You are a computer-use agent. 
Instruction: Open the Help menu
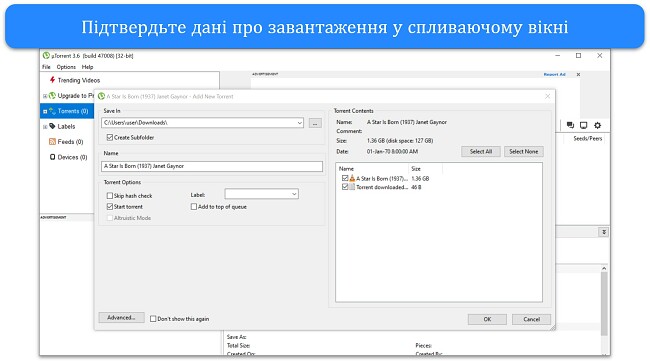[87, 67]
